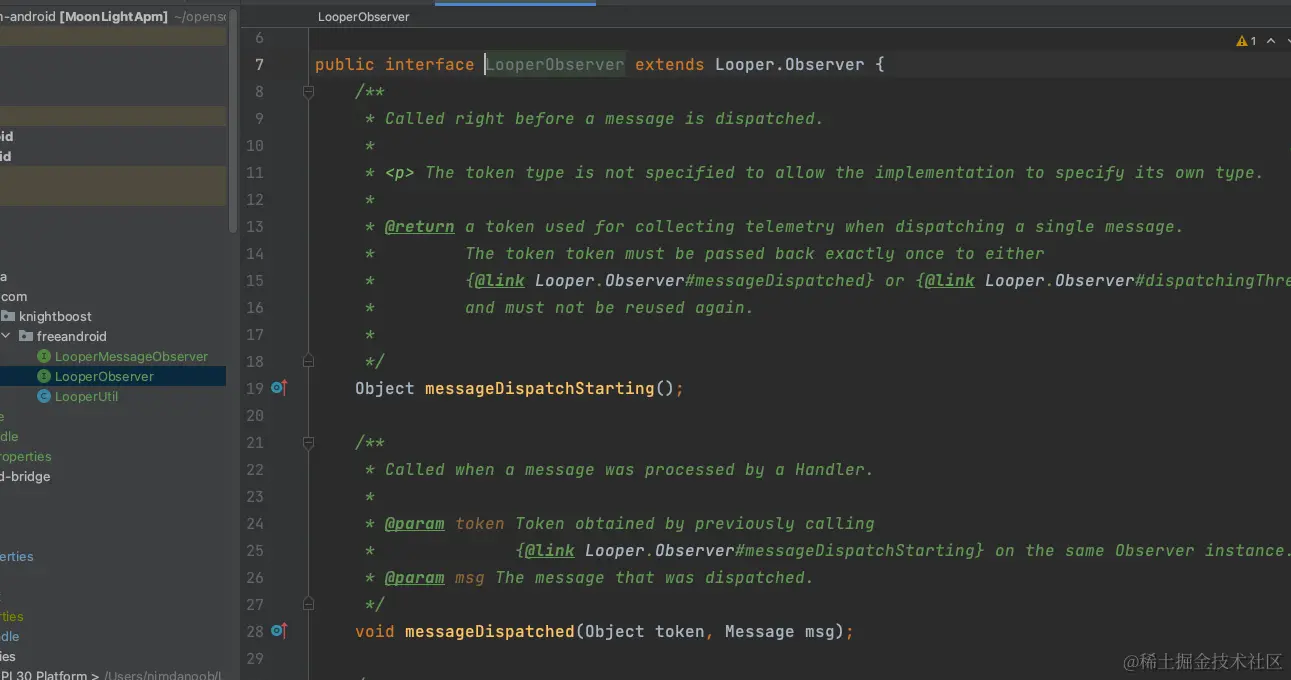
Task: Collapse the Javadoc fold marker at line 21
Action: click(308, 442)
